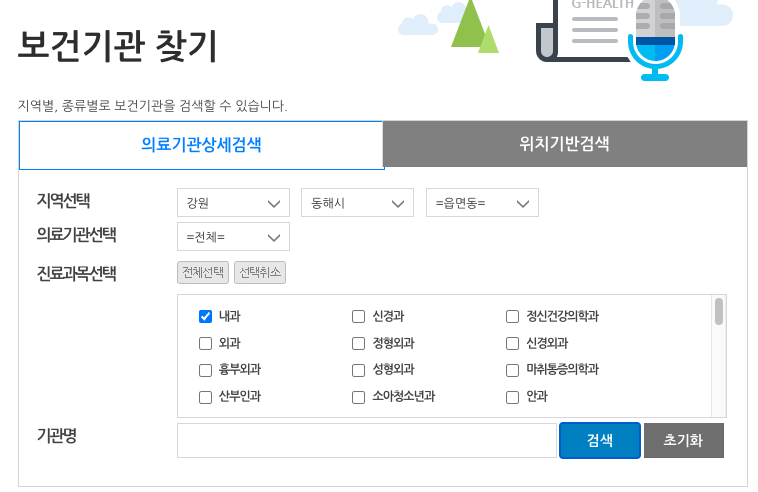Click the 지역선택 label
This screenshot has height=492, width=758.
[63, 201]
